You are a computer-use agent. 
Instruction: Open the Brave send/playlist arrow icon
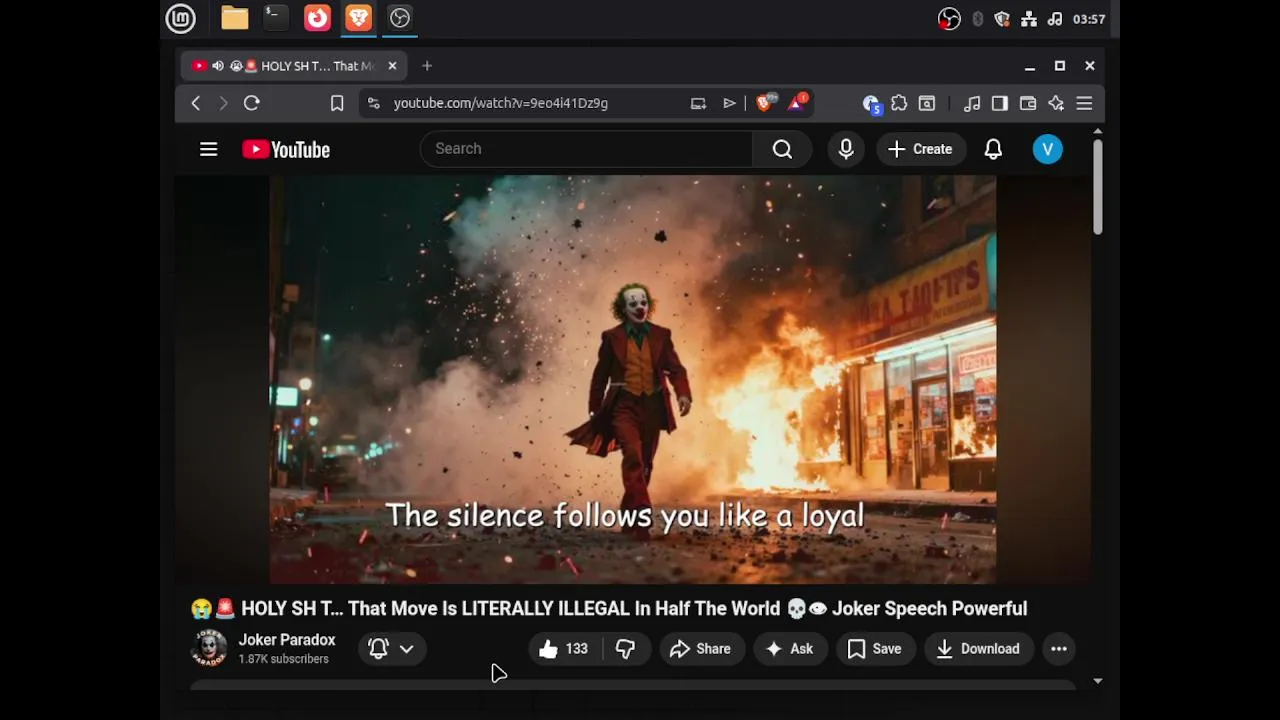729,103
